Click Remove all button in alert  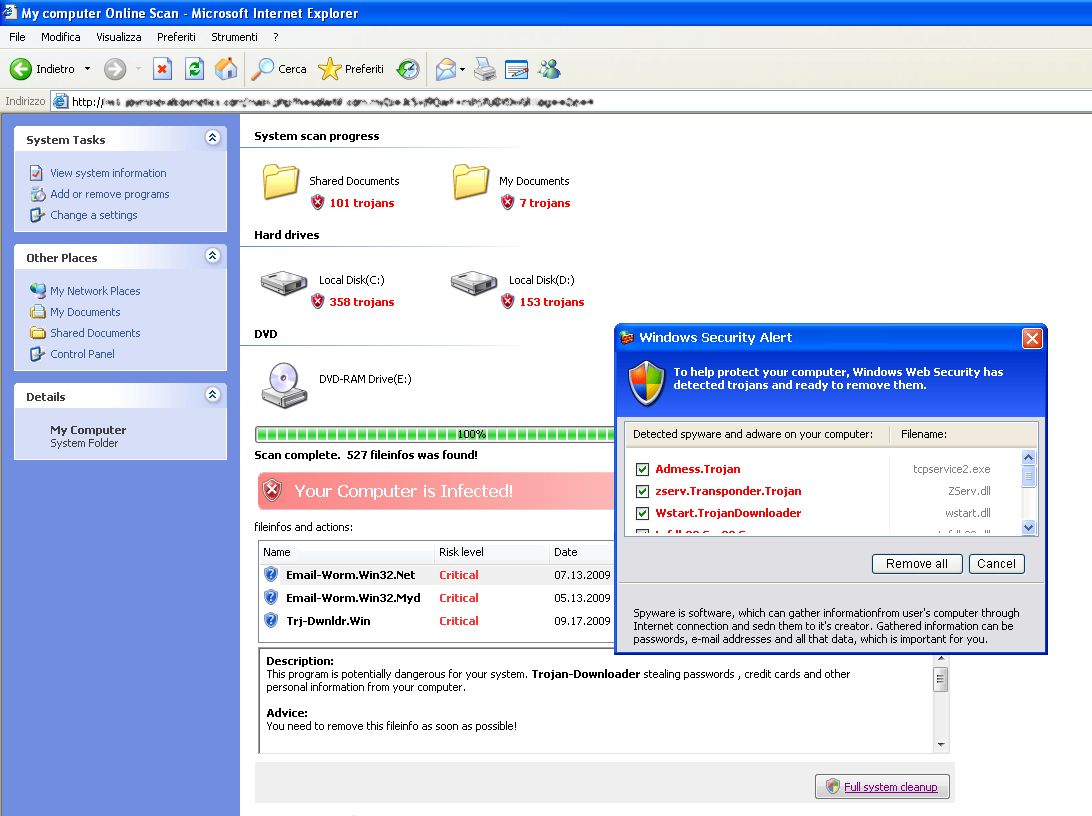(x=916, y=564)
